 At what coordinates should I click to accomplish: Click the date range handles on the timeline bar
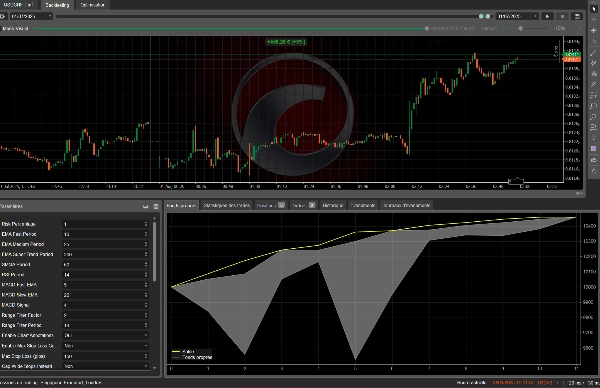click(484, 16)
